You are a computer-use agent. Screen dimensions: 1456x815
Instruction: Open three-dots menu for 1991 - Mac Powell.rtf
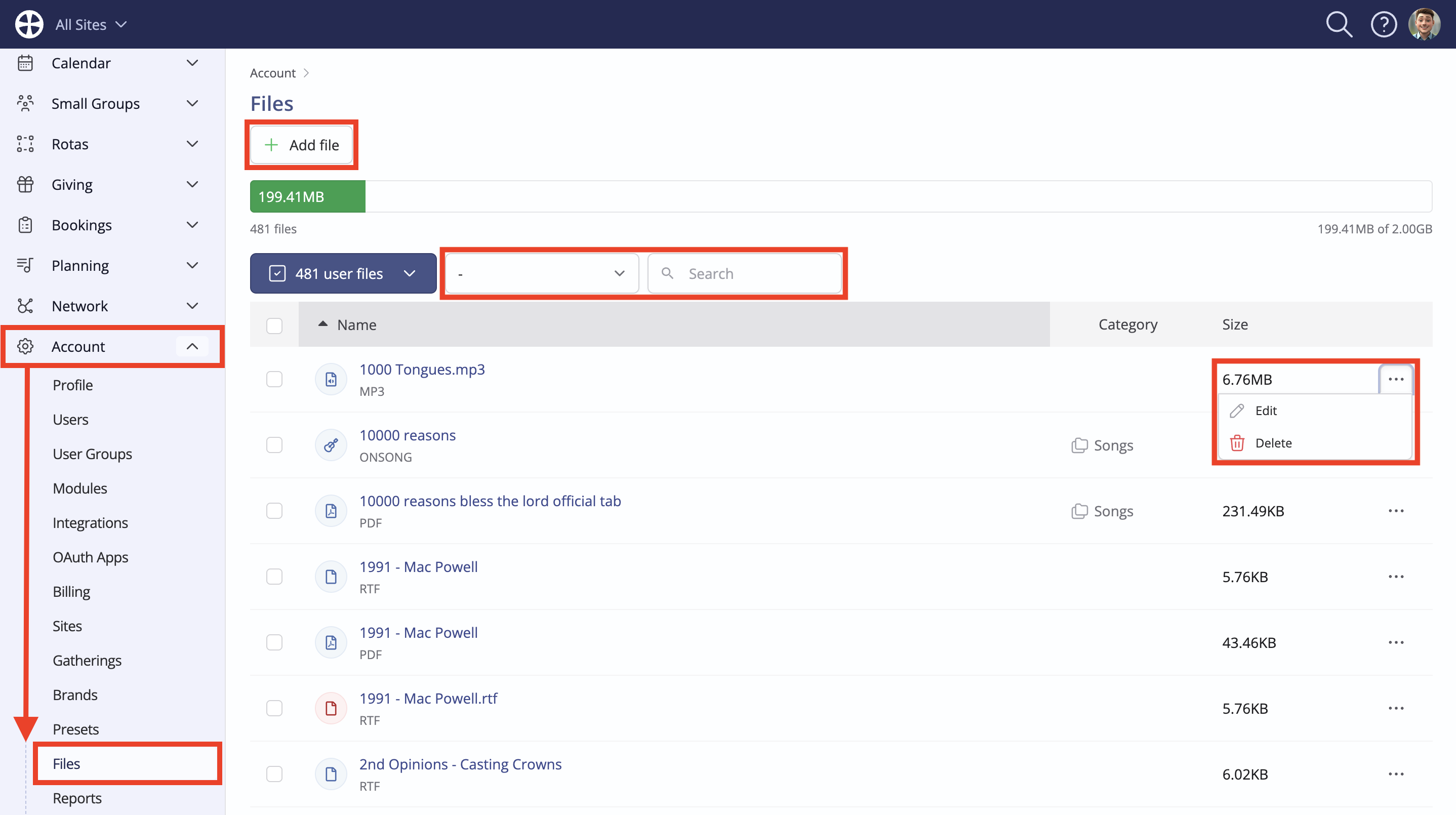click(x=1396, y=708)
